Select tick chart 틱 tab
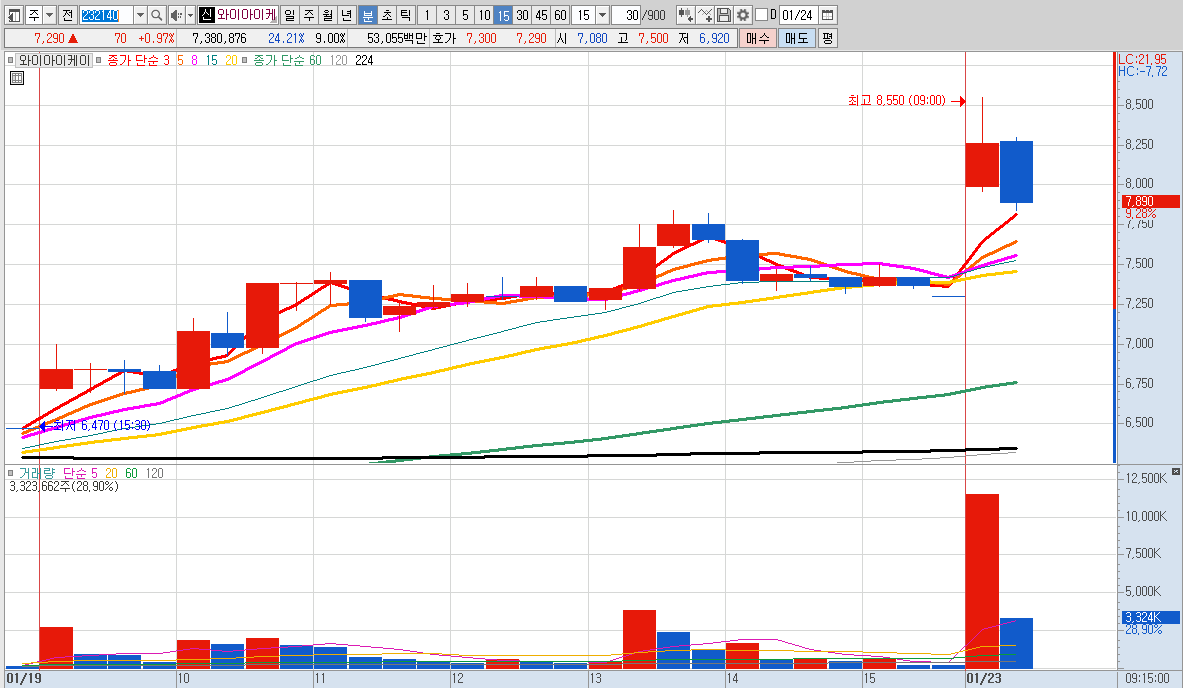This screenshot has height=688, width=1183. click(x=405, y=15)
